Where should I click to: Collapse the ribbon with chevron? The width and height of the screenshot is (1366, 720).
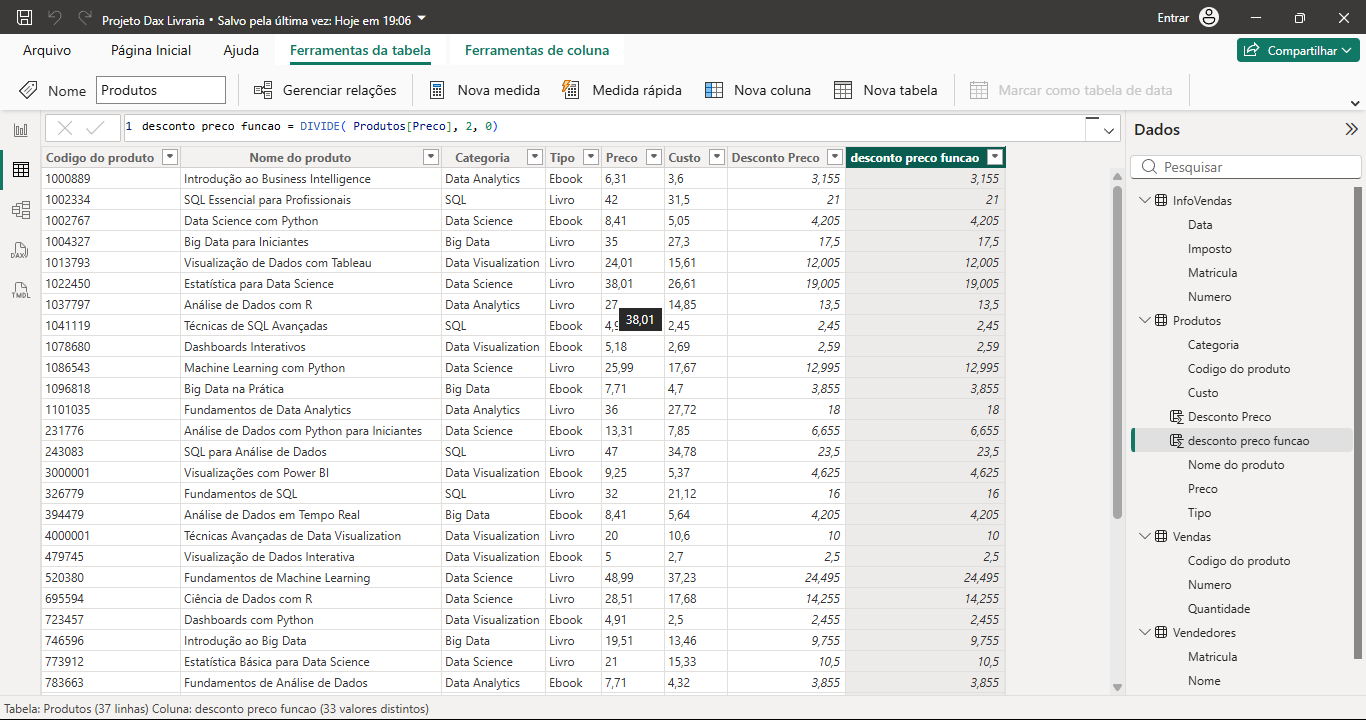click(x=1355, y=103)
